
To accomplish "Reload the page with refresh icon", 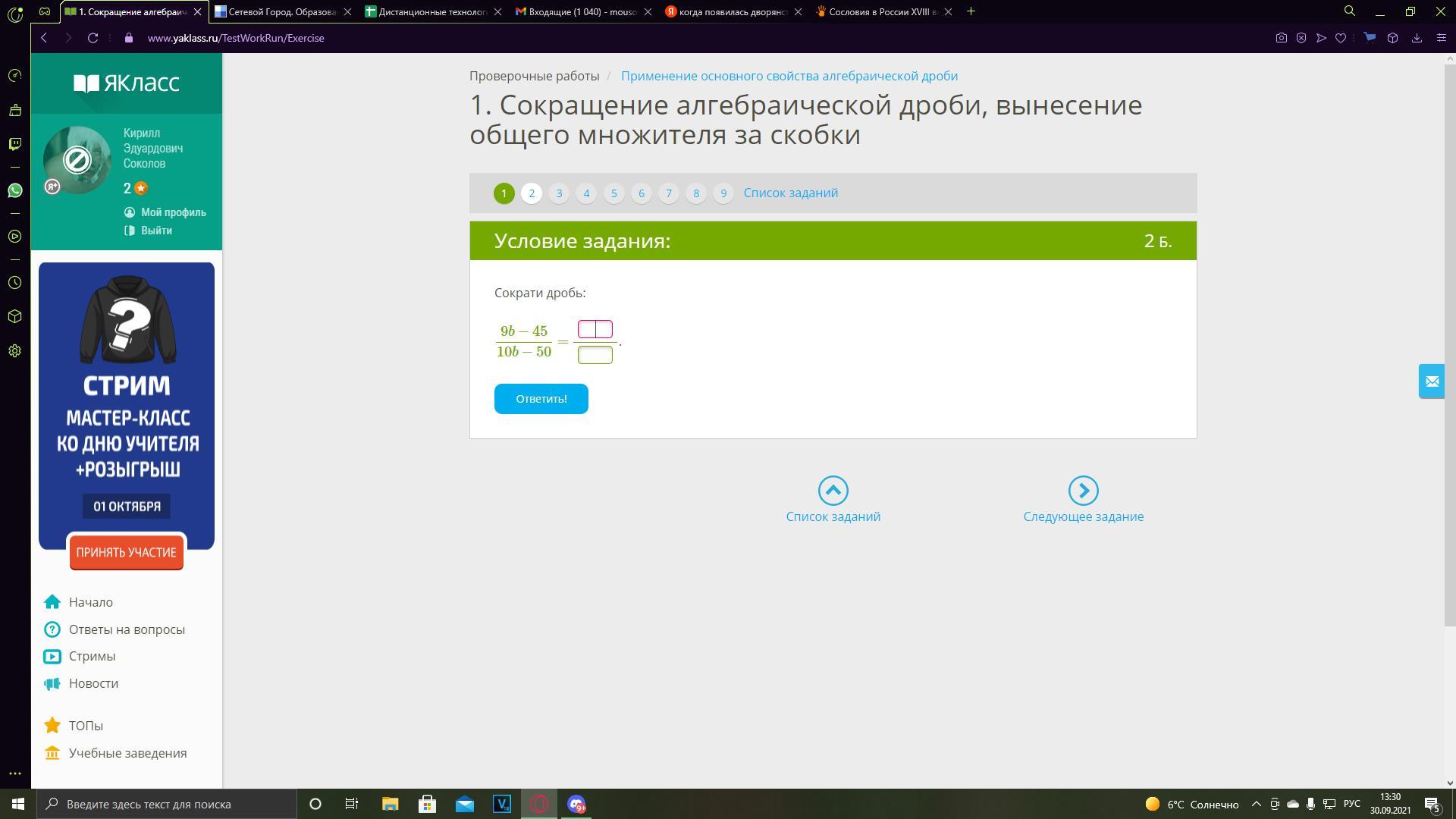I will click(93, 38).
